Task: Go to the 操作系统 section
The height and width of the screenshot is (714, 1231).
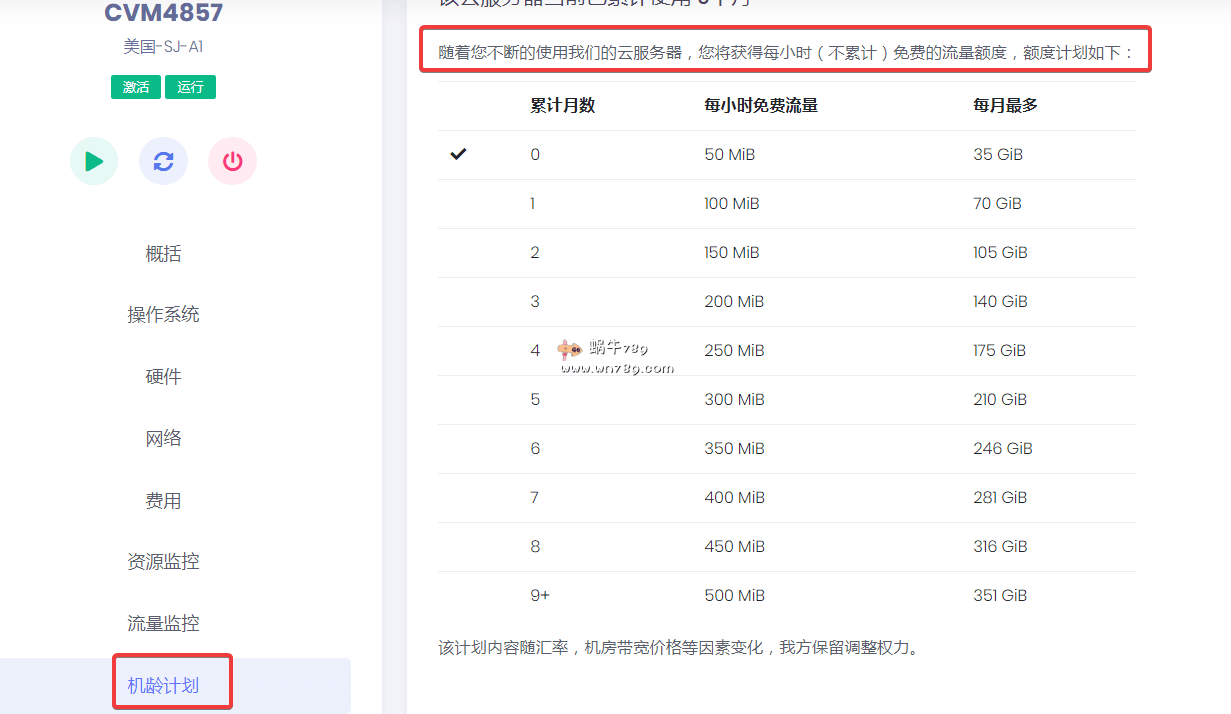Action: [163, 315]
